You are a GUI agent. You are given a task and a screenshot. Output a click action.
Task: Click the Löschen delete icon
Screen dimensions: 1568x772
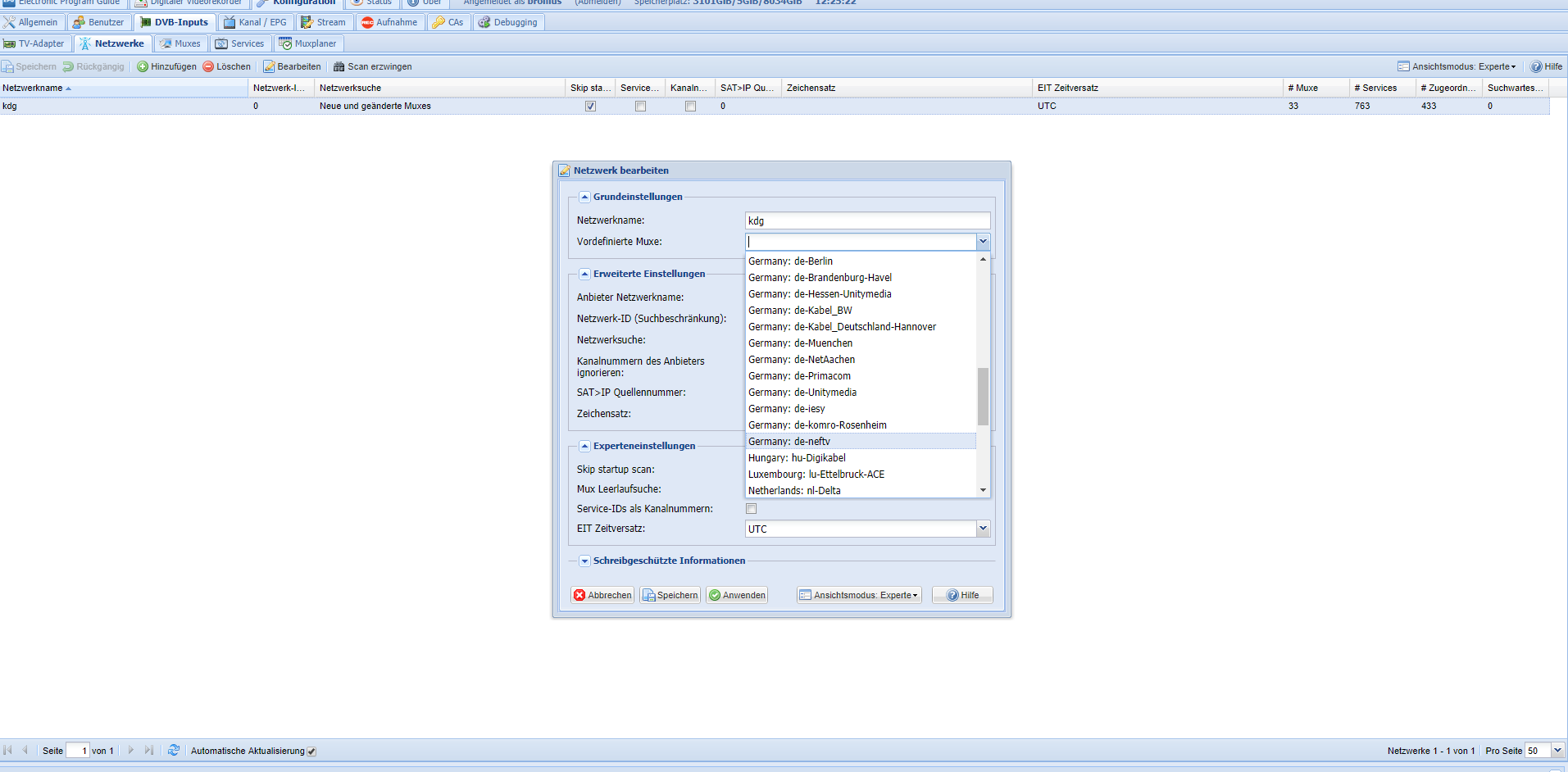click(x=208, y=66)
